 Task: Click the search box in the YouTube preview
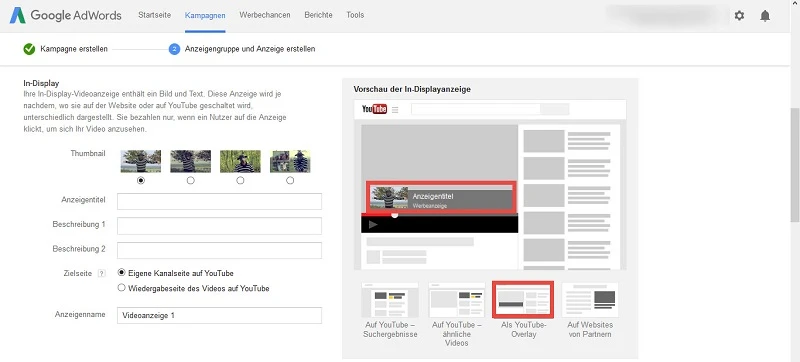476,109
